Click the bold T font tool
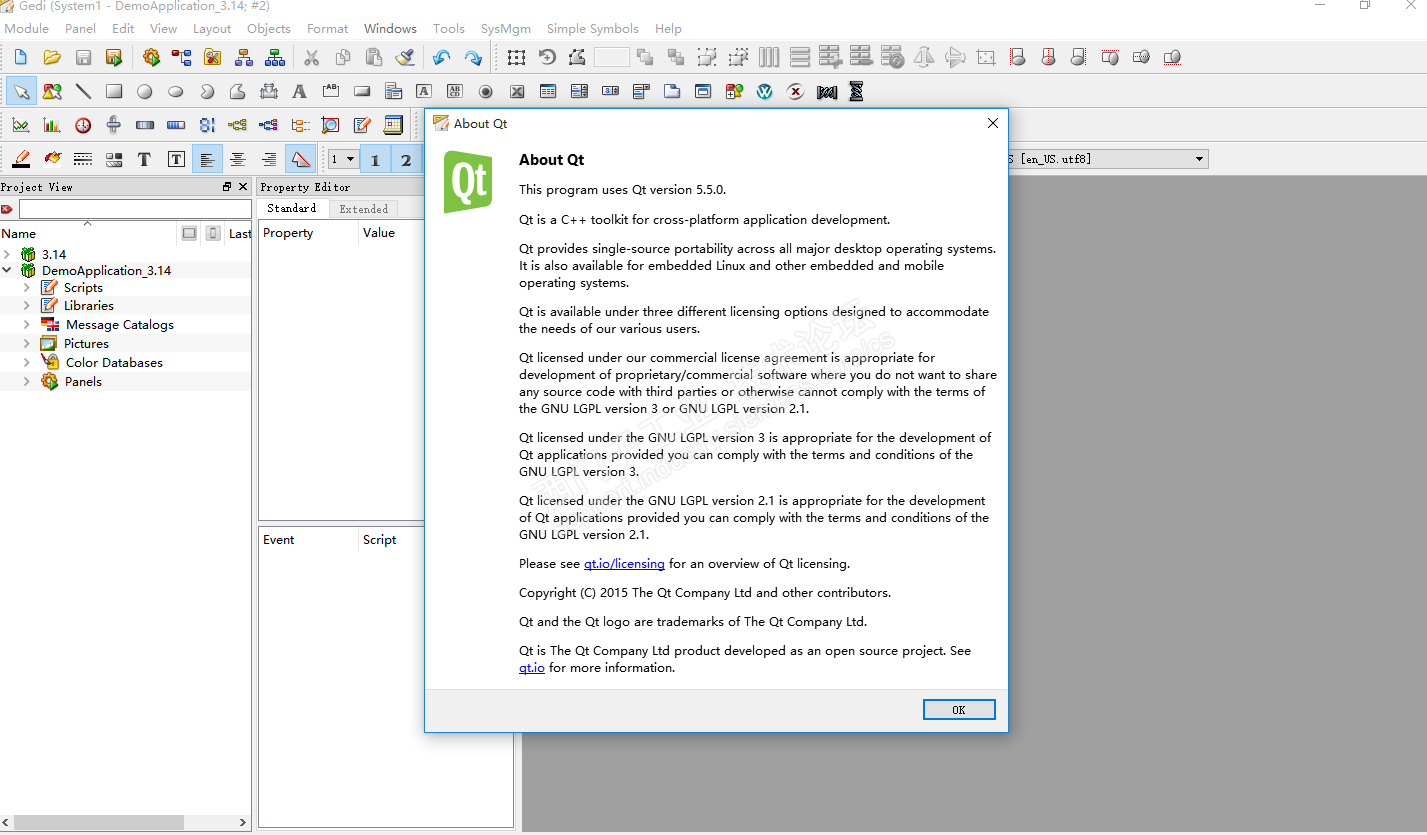This screenshot has width=1427, height=835. [145, 159]
